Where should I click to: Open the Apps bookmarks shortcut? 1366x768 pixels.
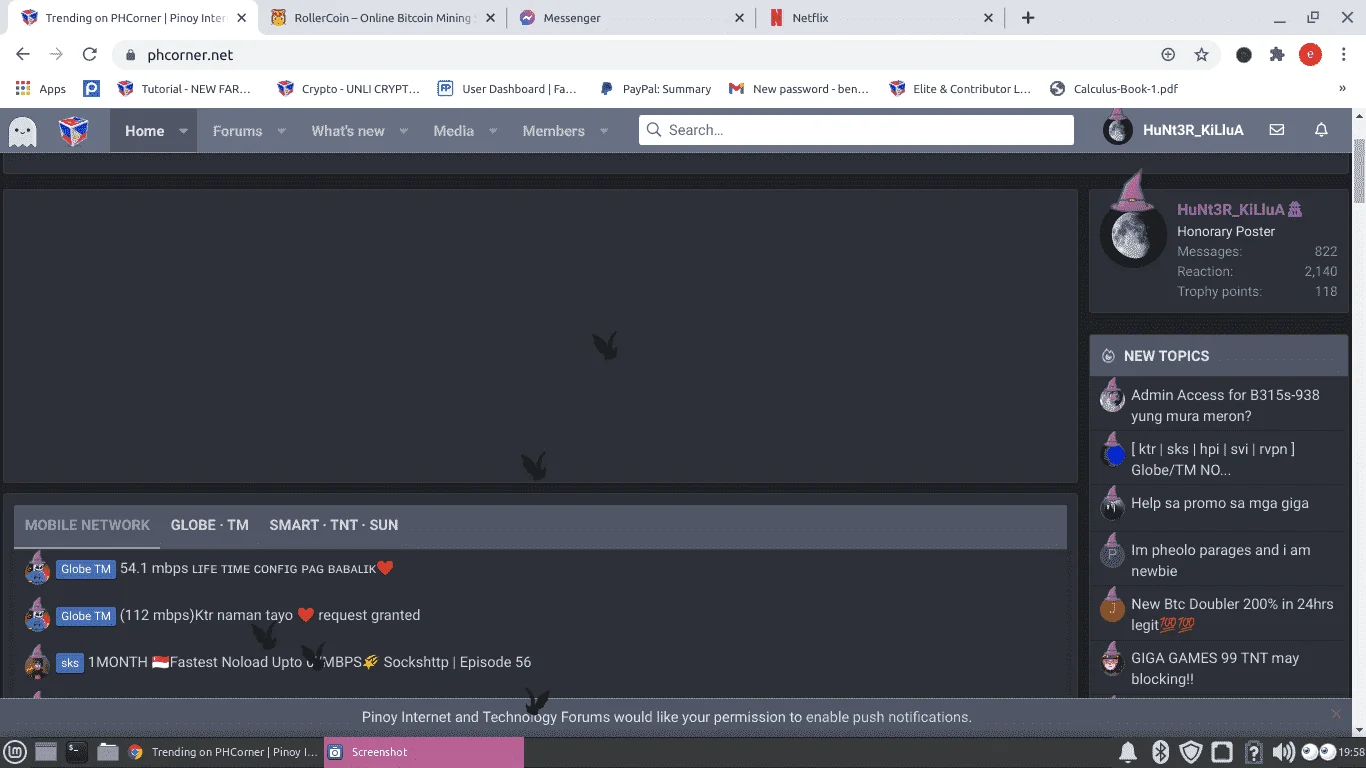[x=41, y=89]
